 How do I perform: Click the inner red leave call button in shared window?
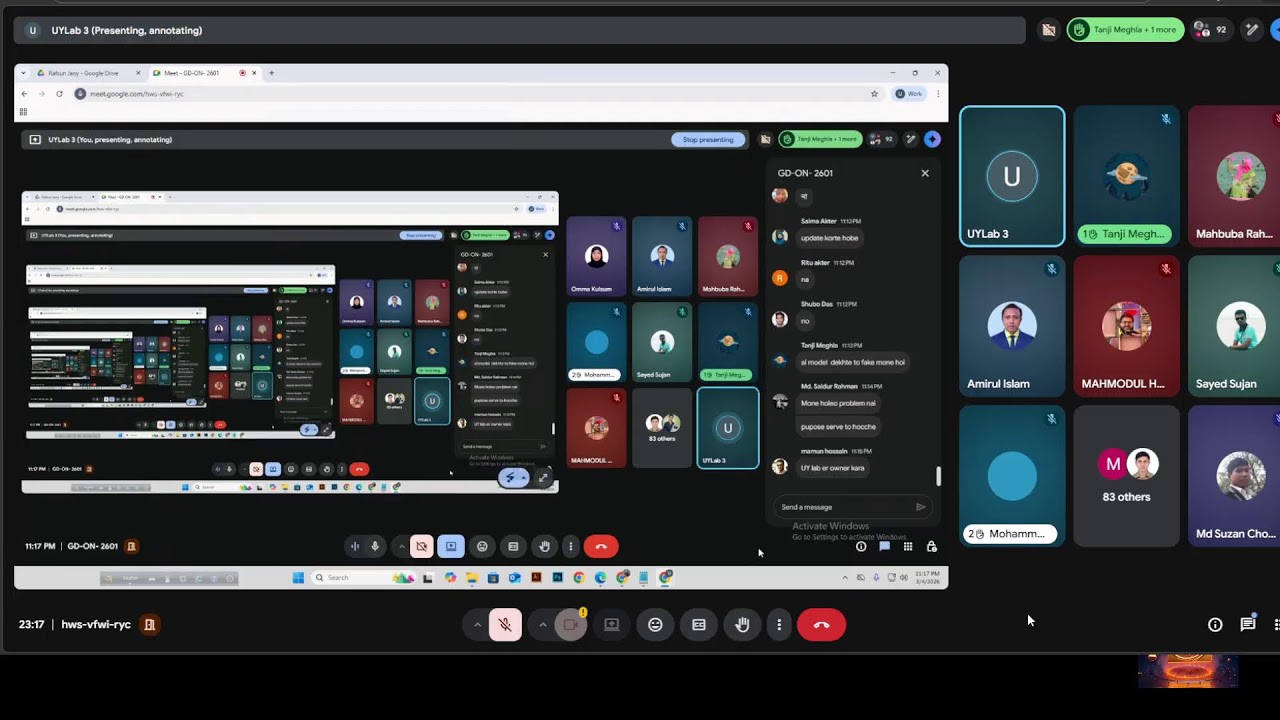click(601, 547)
